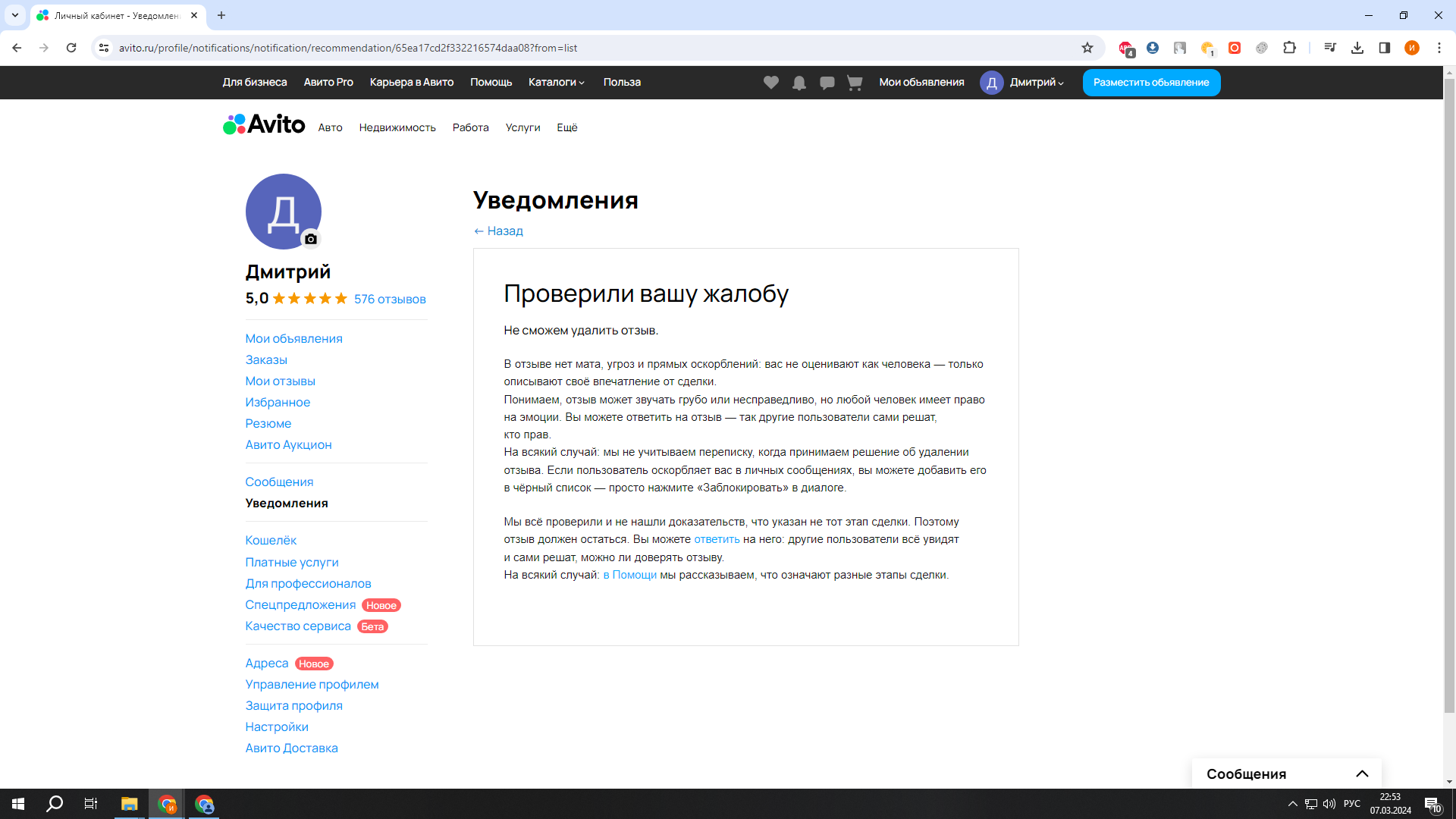This screenshot has width=1456, height=819.
Task: Click Chrome profile avatar icon
Action: coord(1412,48)
